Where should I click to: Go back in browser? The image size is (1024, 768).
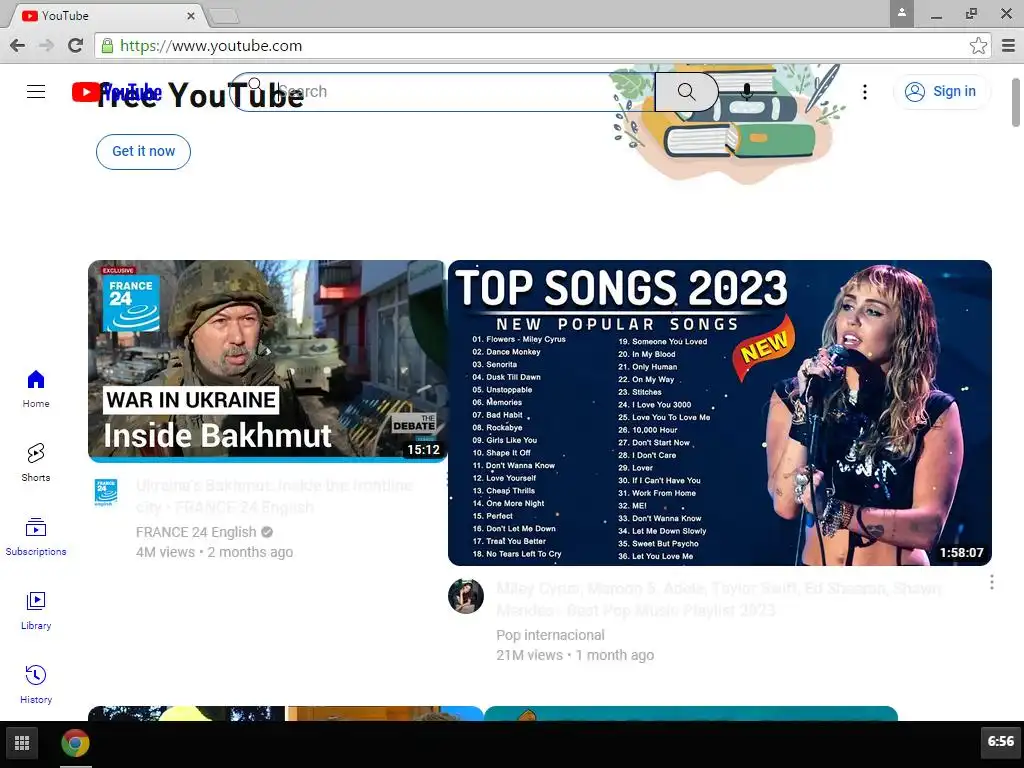point(18,46)
